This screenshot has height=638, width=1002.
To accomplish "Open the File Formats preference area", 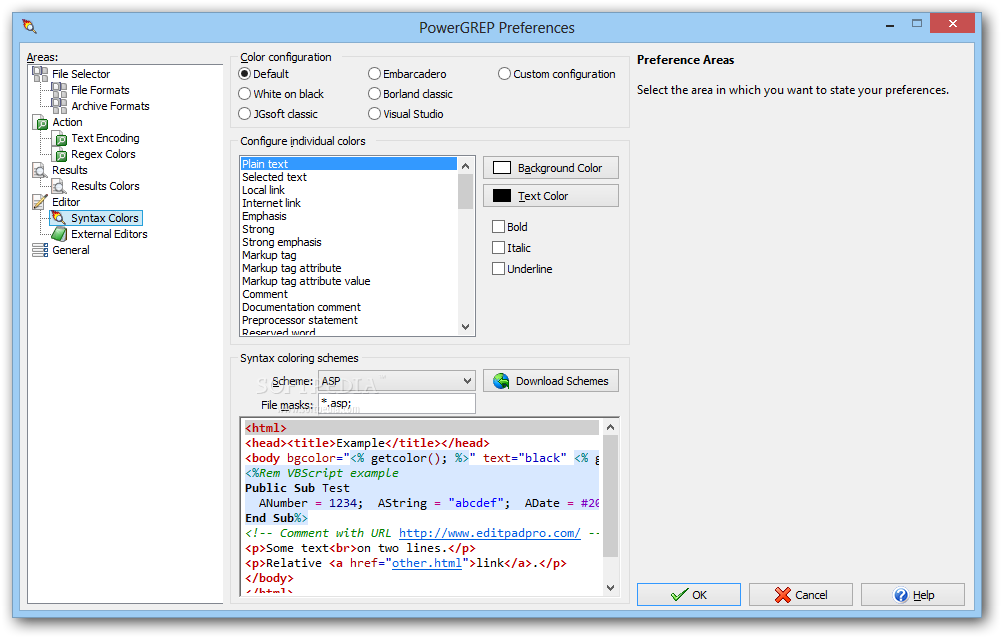I will tap(100, 90).
